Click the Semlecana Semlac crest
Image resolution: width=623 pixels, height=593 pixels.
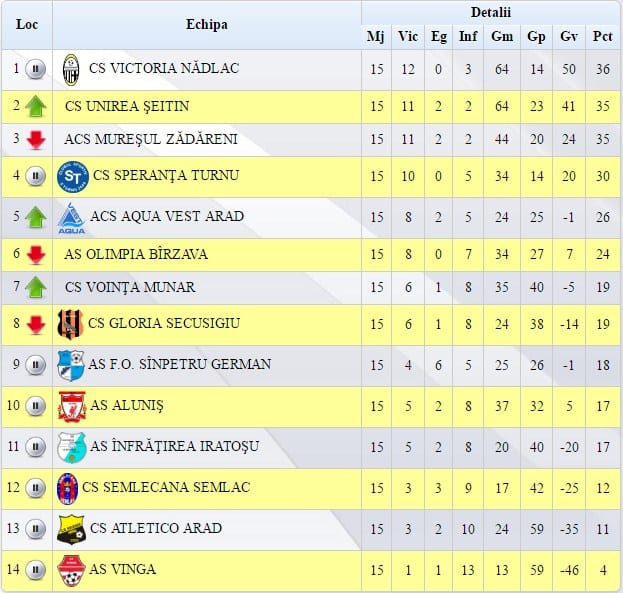tap(67, 488)
